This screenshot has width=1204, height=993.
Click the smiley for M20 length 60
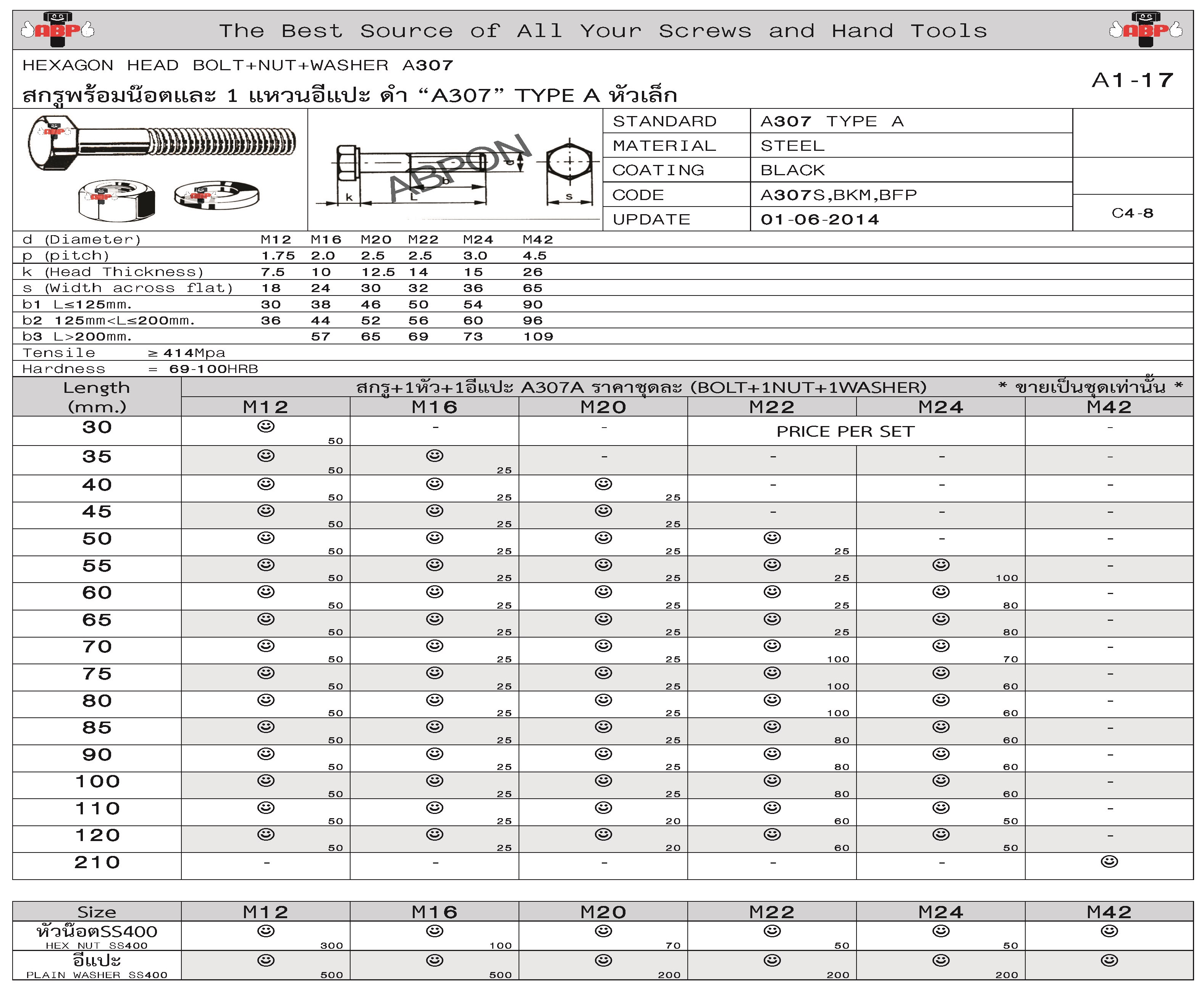click(603, 592)
